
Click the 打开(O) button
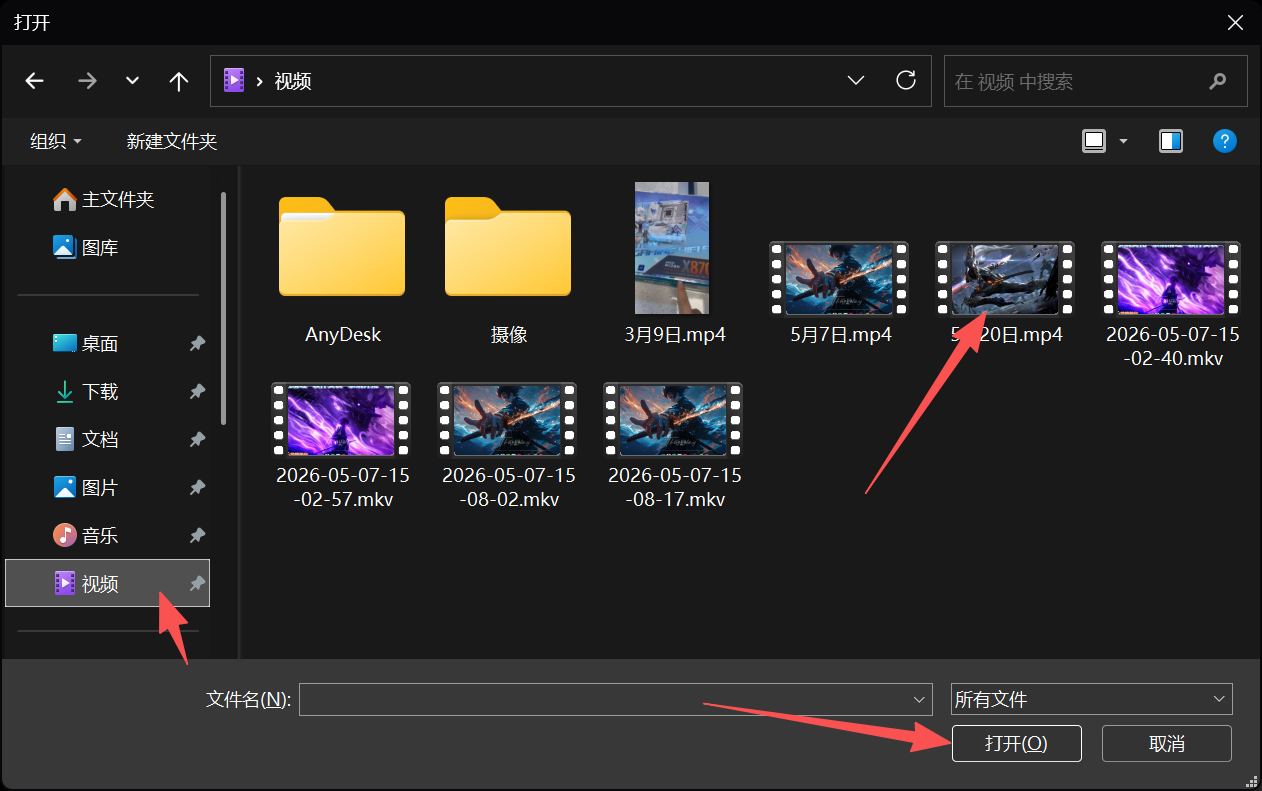[1016, 743]
